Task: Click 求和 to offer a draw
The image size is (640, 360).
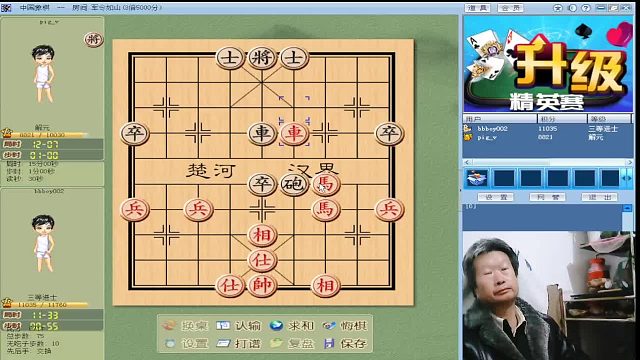Action: point(292,326)
